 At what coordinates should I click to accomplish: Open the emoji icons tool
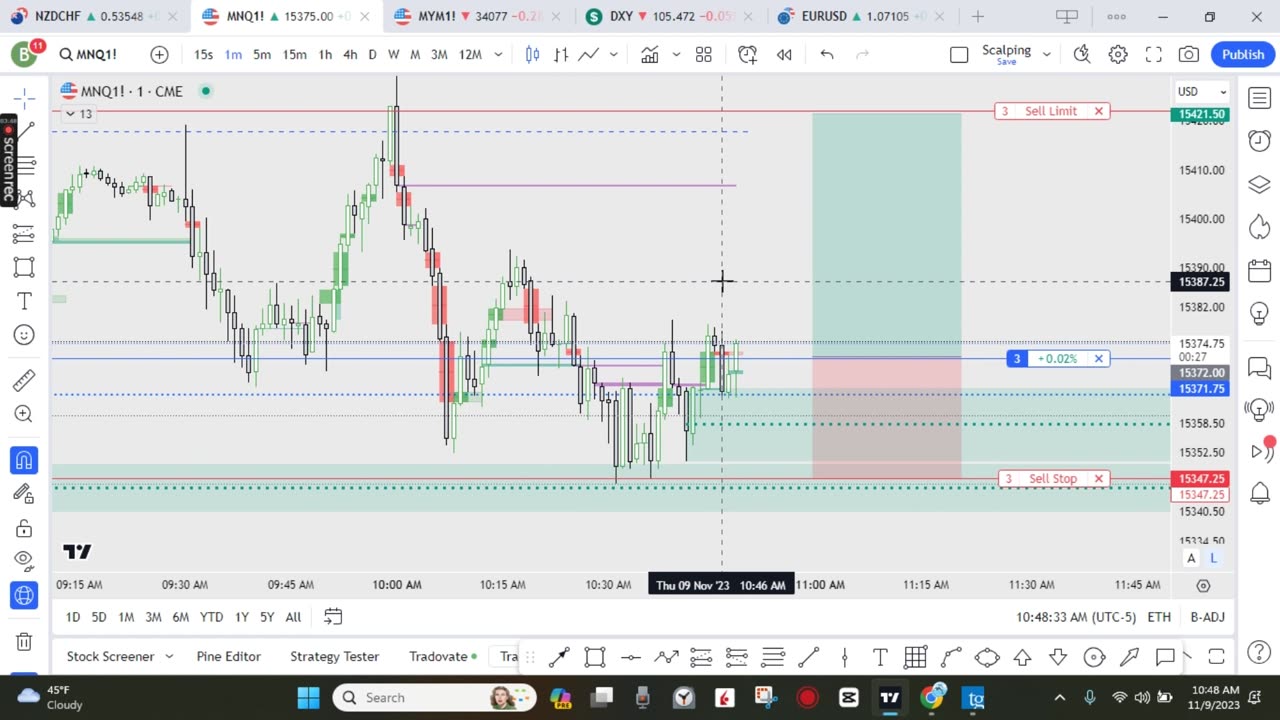pyautogui.click(x=25, y=335)
